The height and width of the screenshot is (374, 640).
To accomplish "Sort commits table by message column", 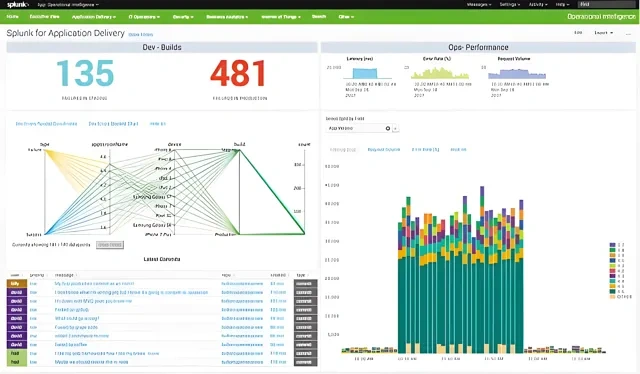I will (x=64, y=275).
